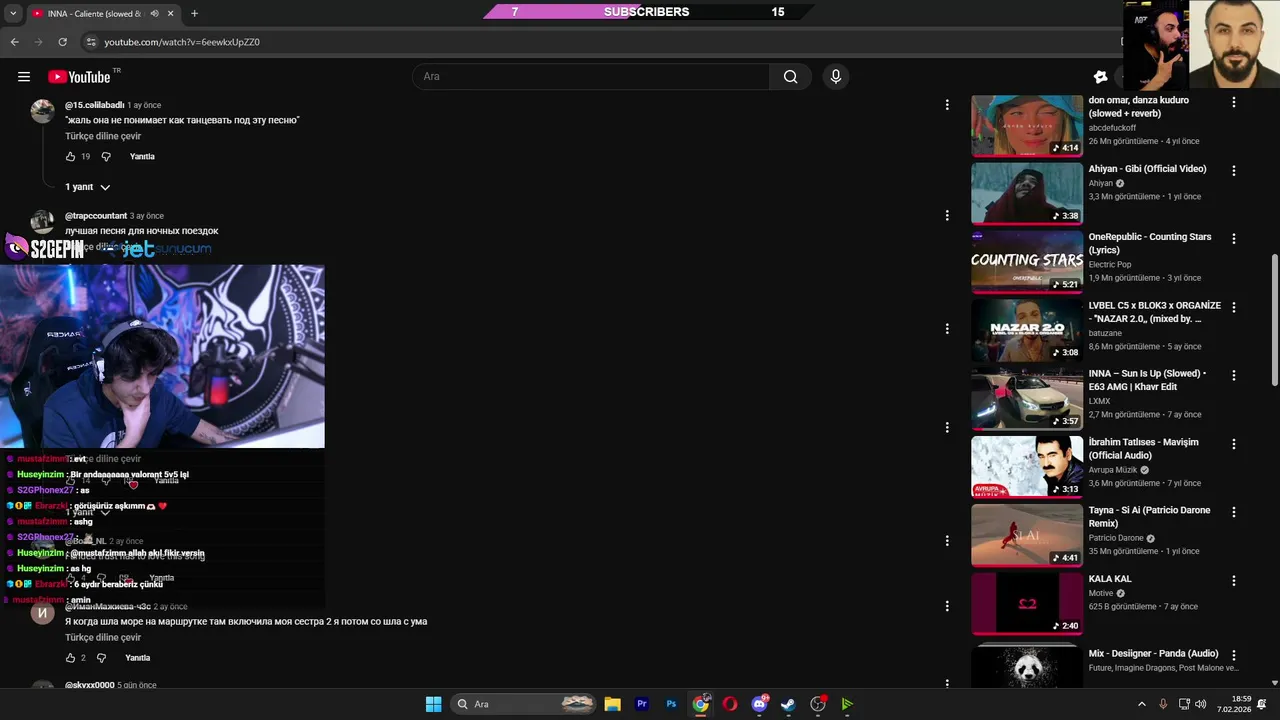
Task: Open the Electric Pop channel name
Action: 1111,264
